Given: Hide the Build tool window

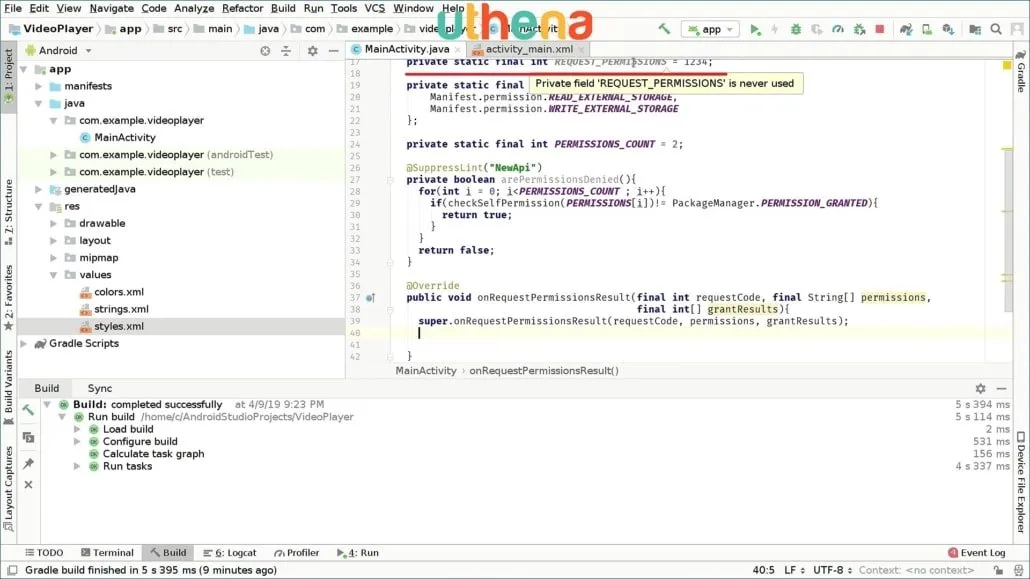Looking at the screenshot, I should pos(1001,388).
